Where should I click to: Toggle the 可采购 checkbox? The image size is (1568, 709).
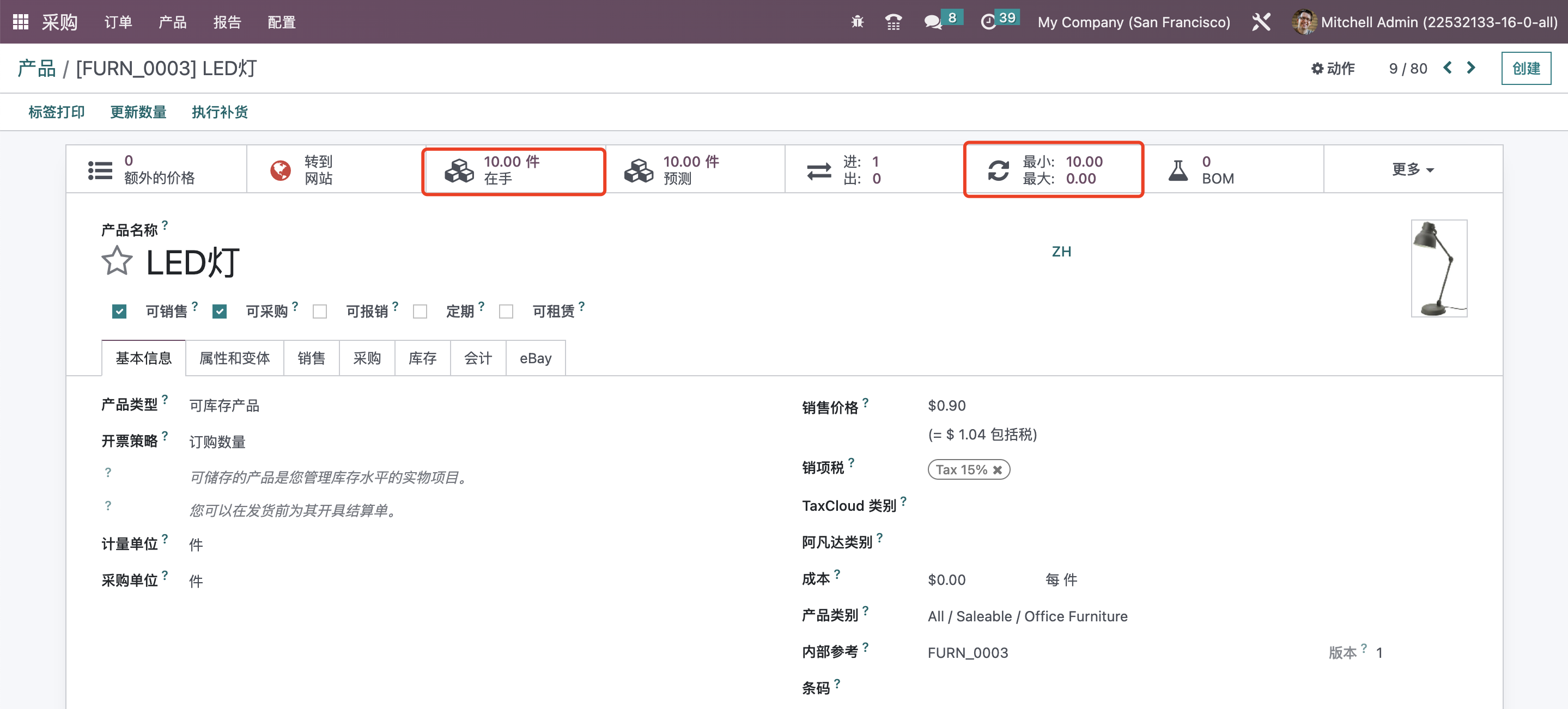click(220, 311)
